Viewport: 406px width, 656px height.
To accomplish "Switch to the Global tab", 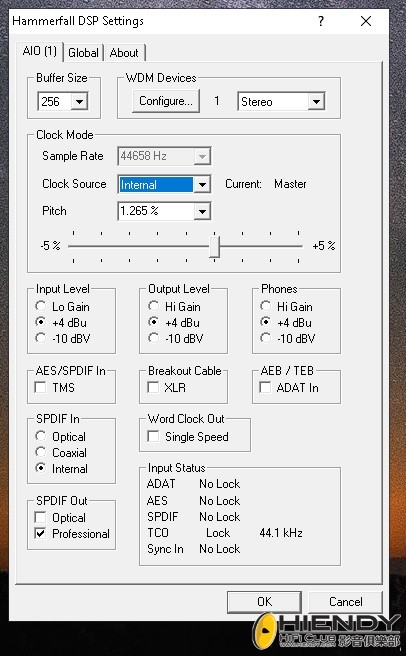I will (83, 53).
